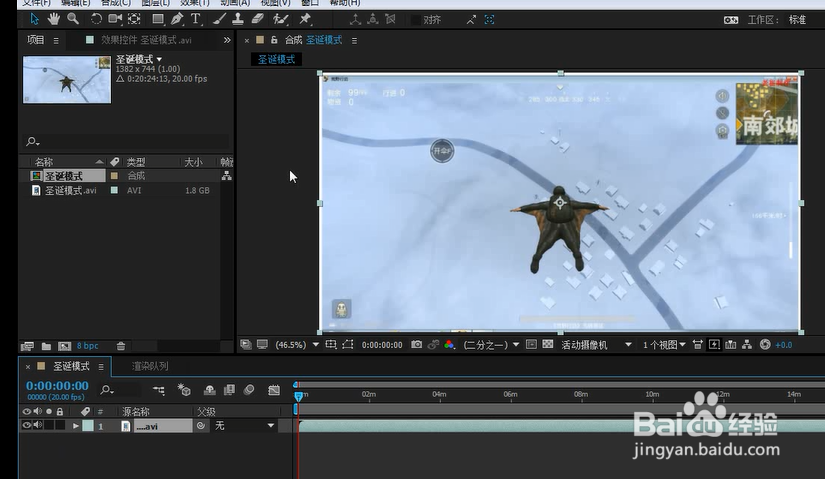Open the 圣诞模式 thumbnail name dropdown arrow
Image resolution: width=825 pixels, height=479 pixels.
click(159, 59)
